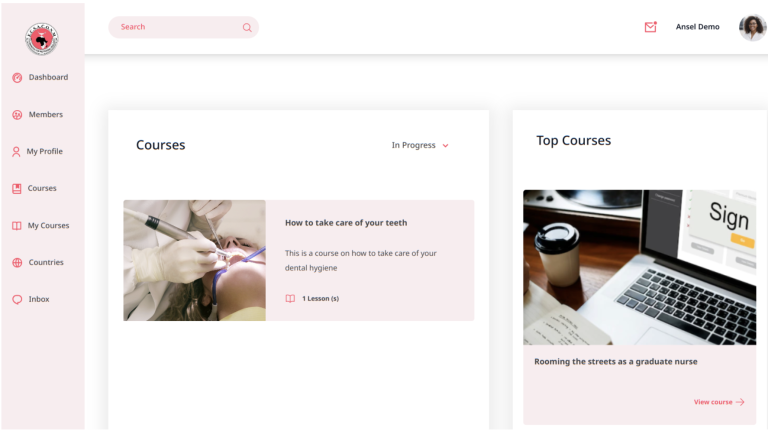The image size is (768, 434).
Task: Click the chevron beside In Progress
Action: point(446,146)
